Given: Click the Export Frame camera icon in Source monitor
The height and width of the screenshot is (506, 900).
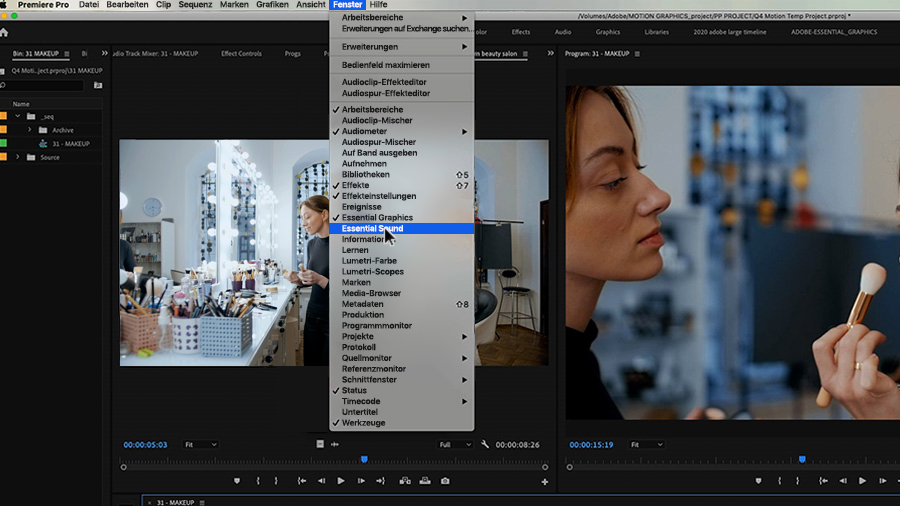Looking at the screenshot, I should [x=445, y=481].
